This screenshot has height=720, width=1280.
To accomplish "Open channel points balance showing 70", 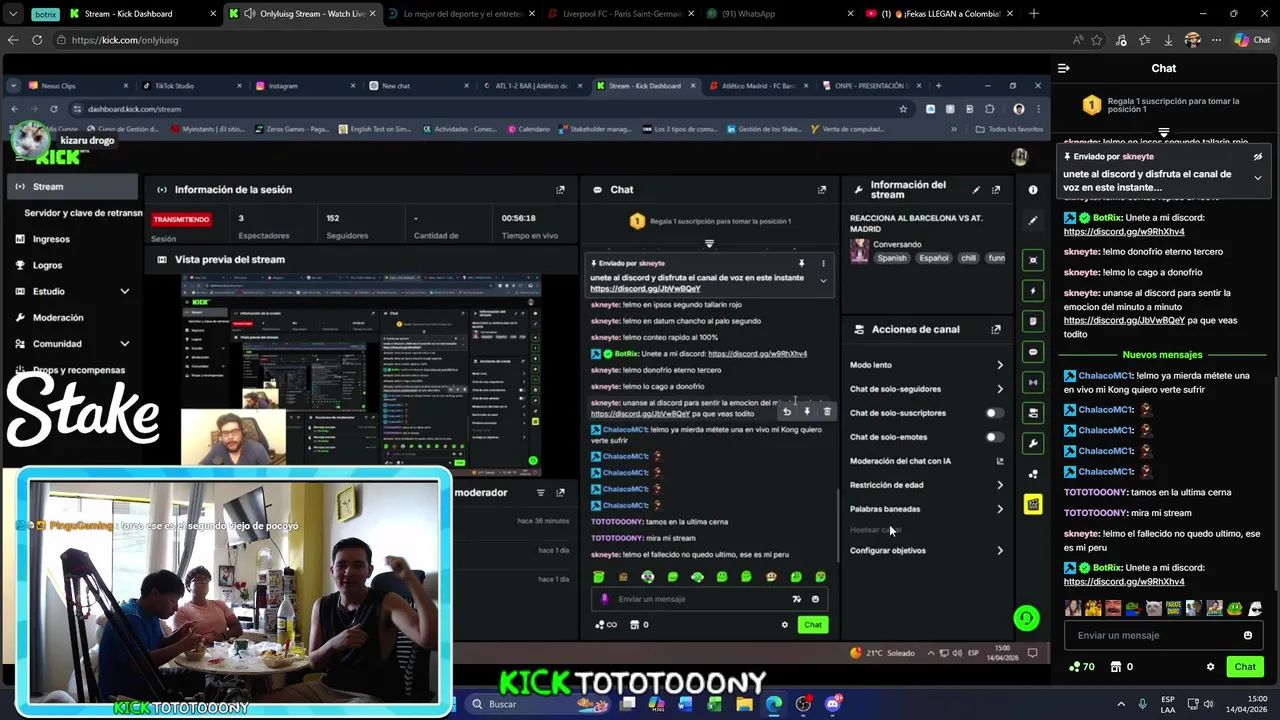I will [x=1082, y=667].
